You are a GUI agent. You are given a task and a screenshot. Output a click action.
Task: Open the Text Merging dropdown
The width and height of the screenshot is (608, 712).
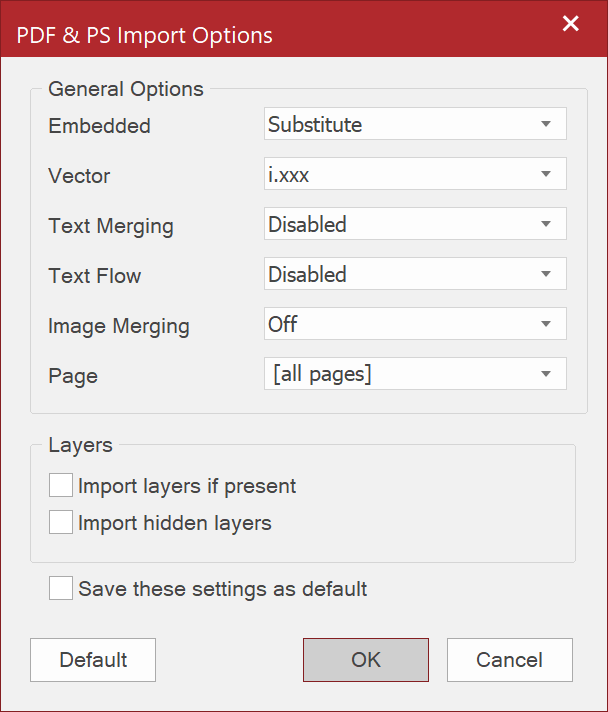[x=415, y=224]
